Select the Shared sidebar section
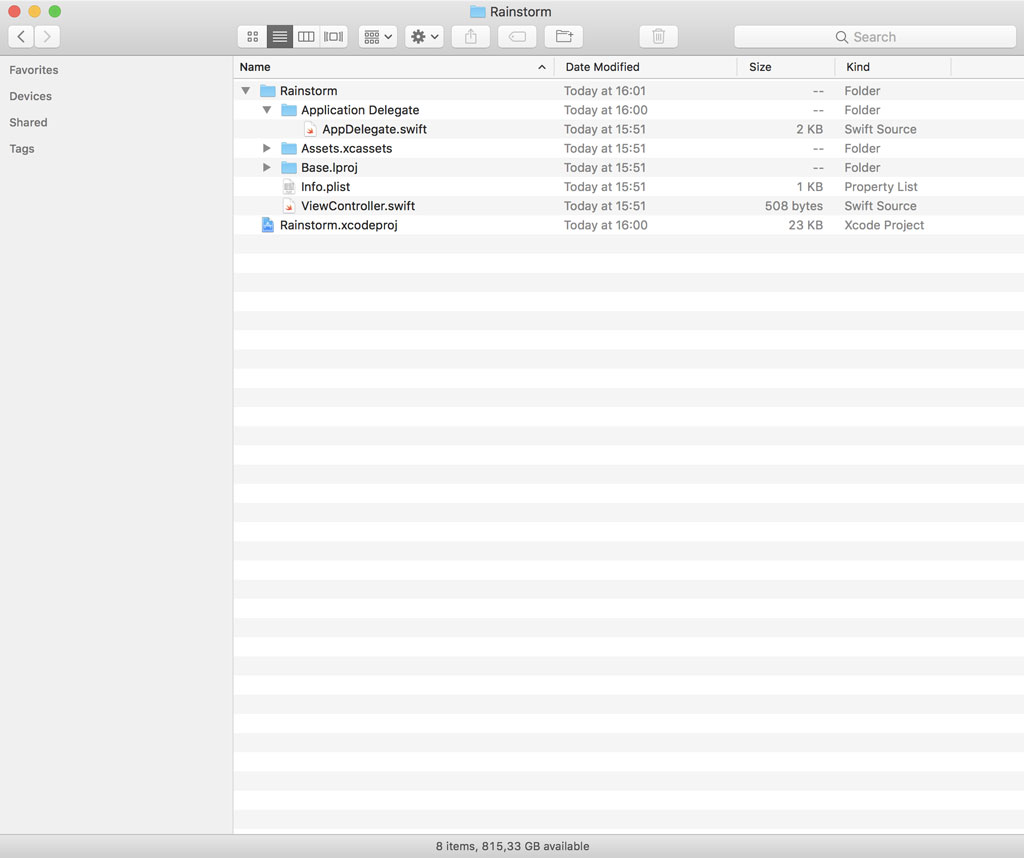1024x858 pixels. coord(27,122)
